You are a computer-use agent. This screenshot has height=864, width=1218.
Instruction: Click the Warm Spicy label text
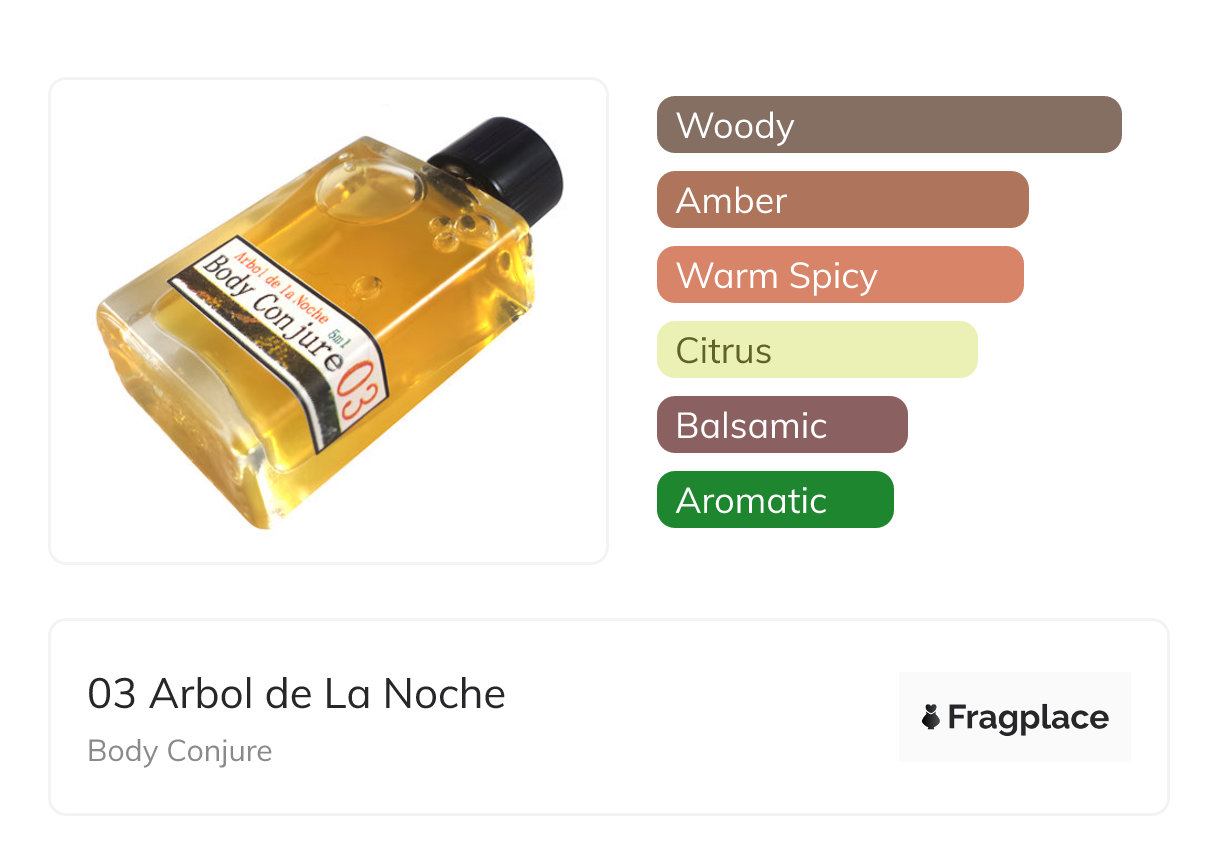pos(777,276)
